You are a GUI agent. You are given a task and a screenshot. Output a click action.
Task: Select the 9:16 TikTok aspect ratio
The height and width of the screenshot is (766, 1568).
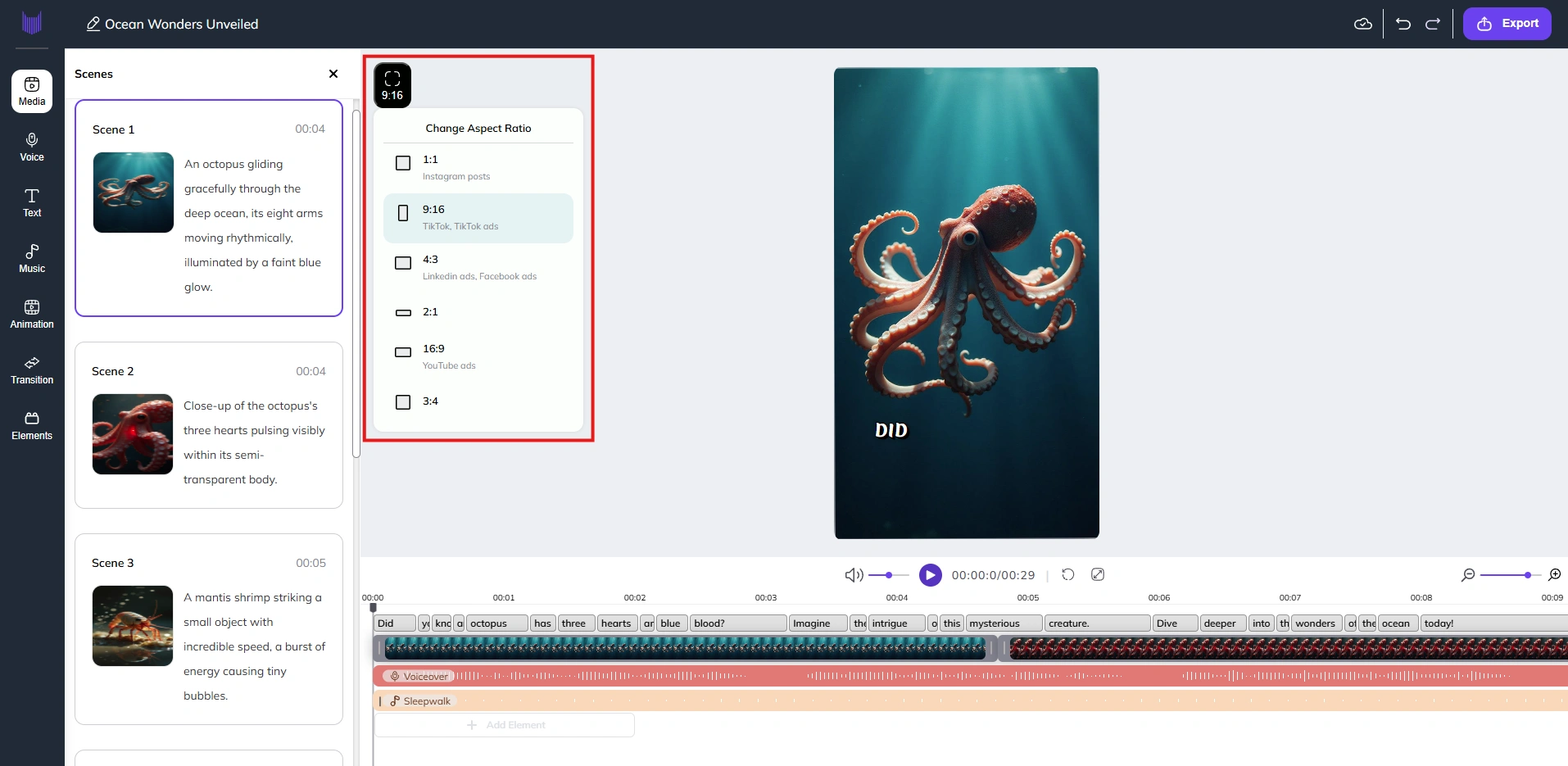point(478,218)
